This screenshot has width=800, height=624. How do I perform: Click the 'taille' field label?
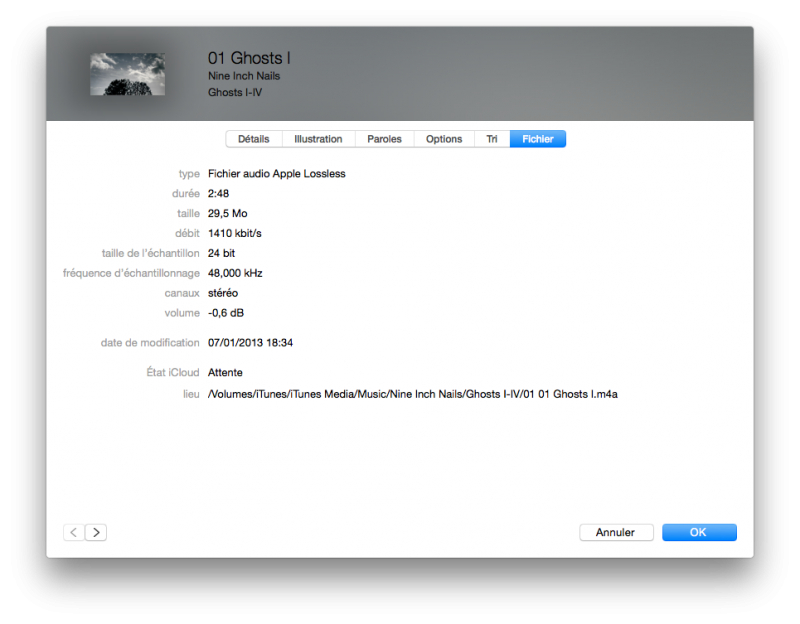[x=188, y=213]
